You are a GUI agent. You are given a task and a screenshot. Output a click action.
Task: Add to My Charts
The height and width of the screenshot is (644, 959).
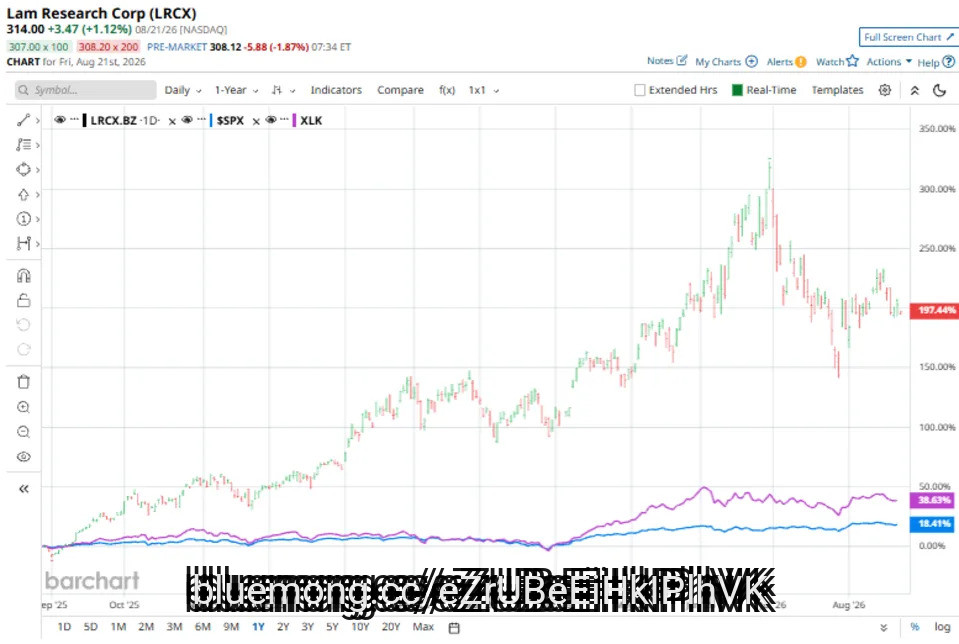click(727, 62)
